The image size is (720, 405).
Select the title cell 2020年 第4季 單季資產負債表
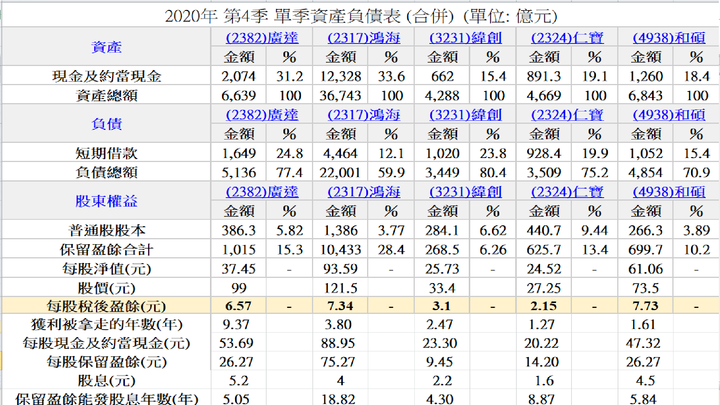(360, 17)
